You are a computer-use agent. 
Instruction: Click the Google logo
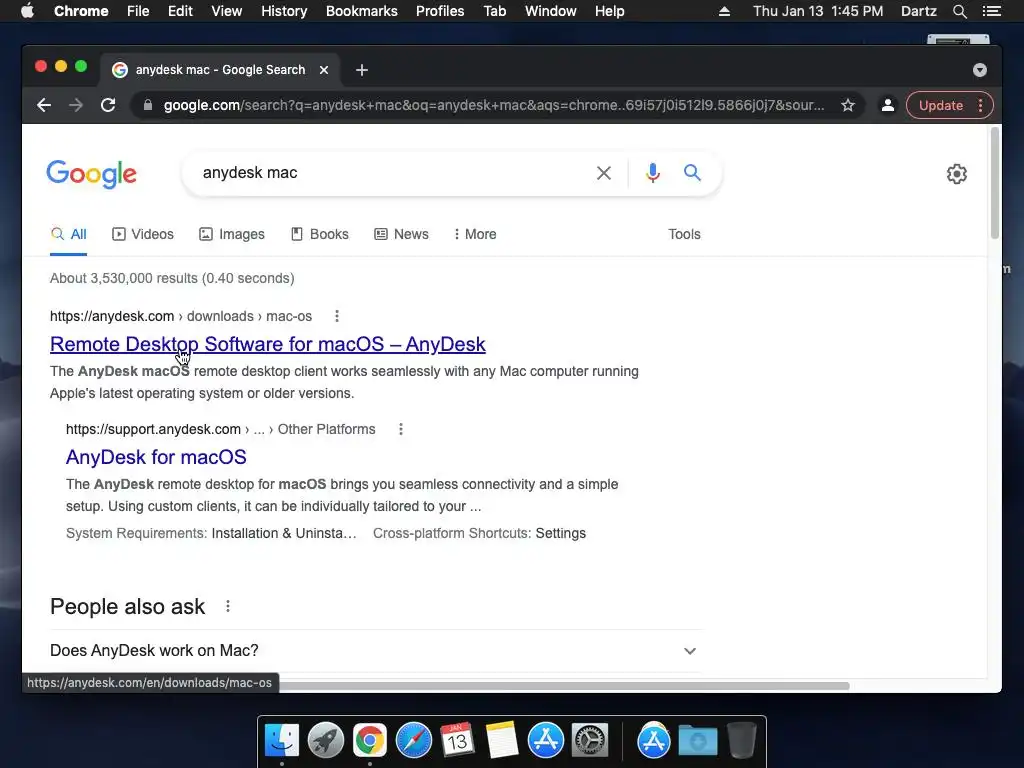coord(91,174)
